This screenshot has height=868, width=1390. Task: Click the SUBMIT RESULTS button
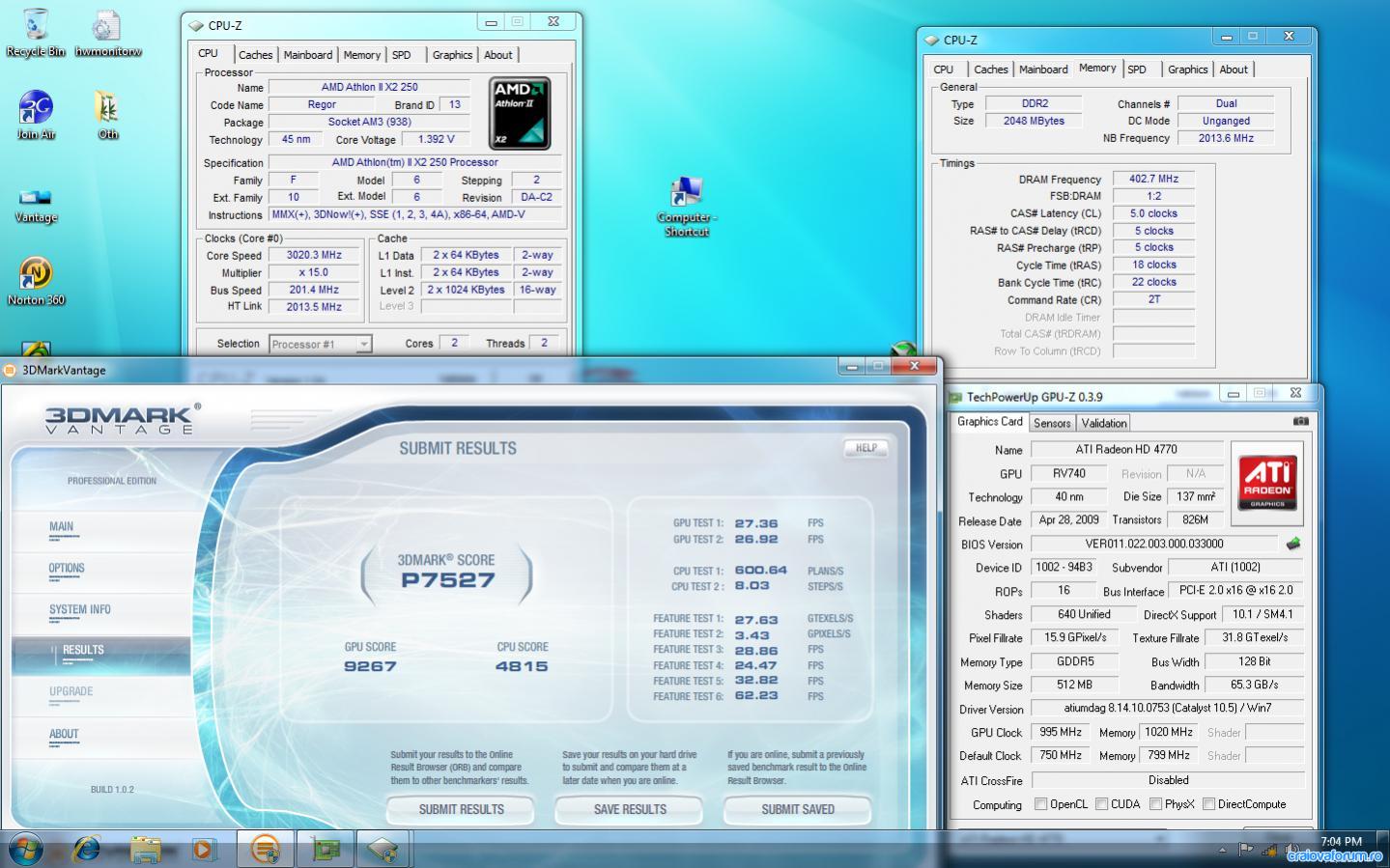[461, 809]
